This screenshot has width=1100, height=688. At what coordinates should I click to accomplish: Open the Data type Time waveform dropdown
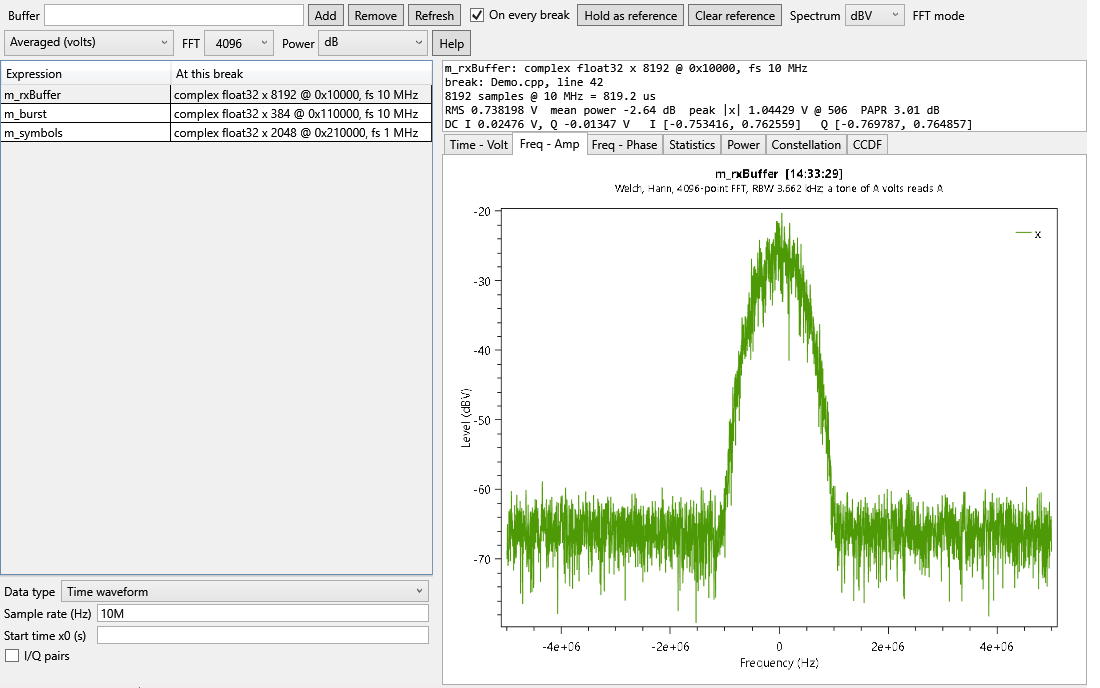(x=245, y=591)
